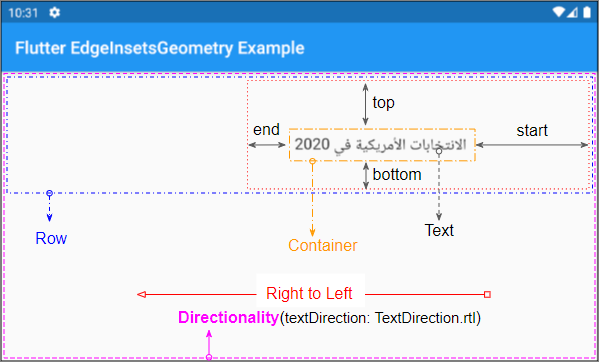Click the settings gear icon in status bar
Image resolution: width=599 pixels, height=362 pixels.
click(55, 13)
